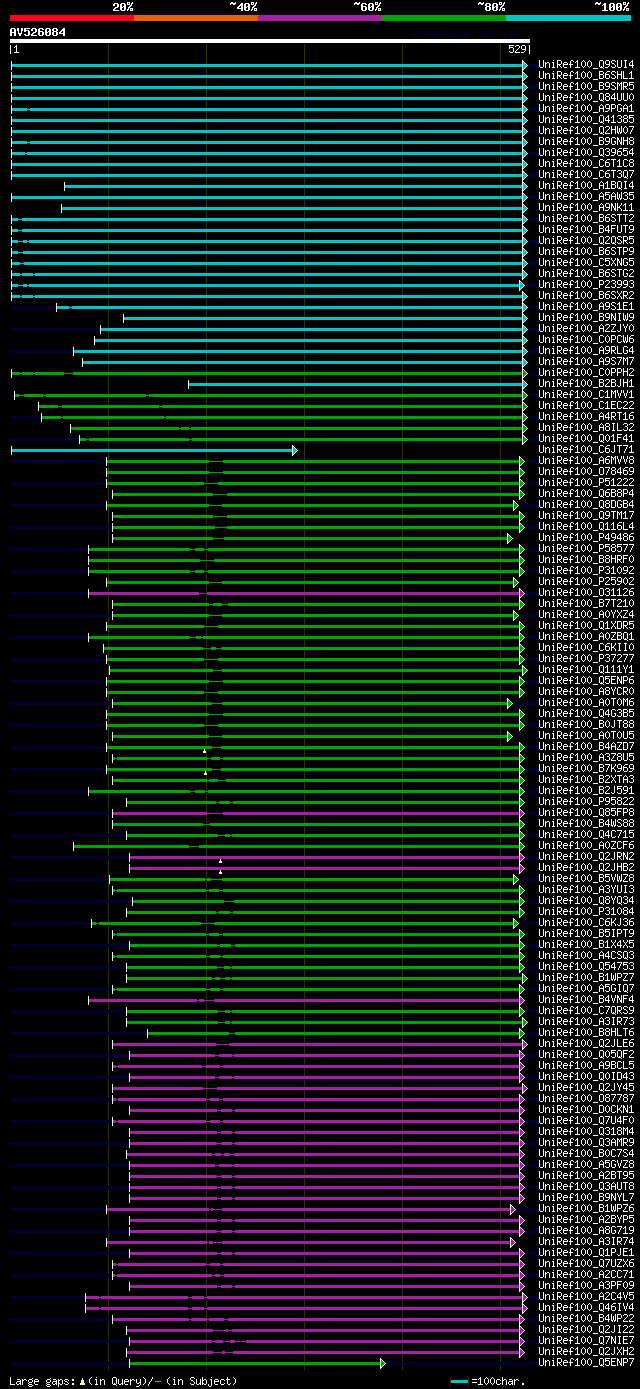640x1389 pixels.
Task: Click the cyan ~100% legend segment
Action: (x=568, y=17)
